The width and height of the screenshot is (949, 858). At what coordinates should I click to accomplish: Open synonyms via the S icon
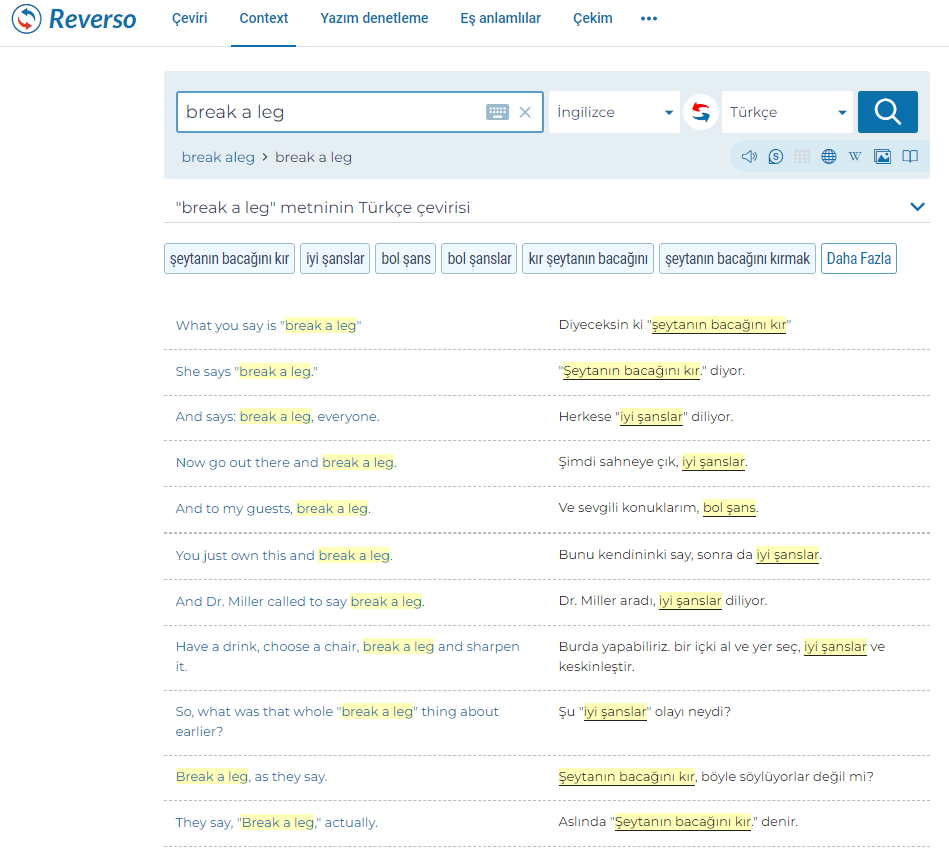tap(776, 157)
